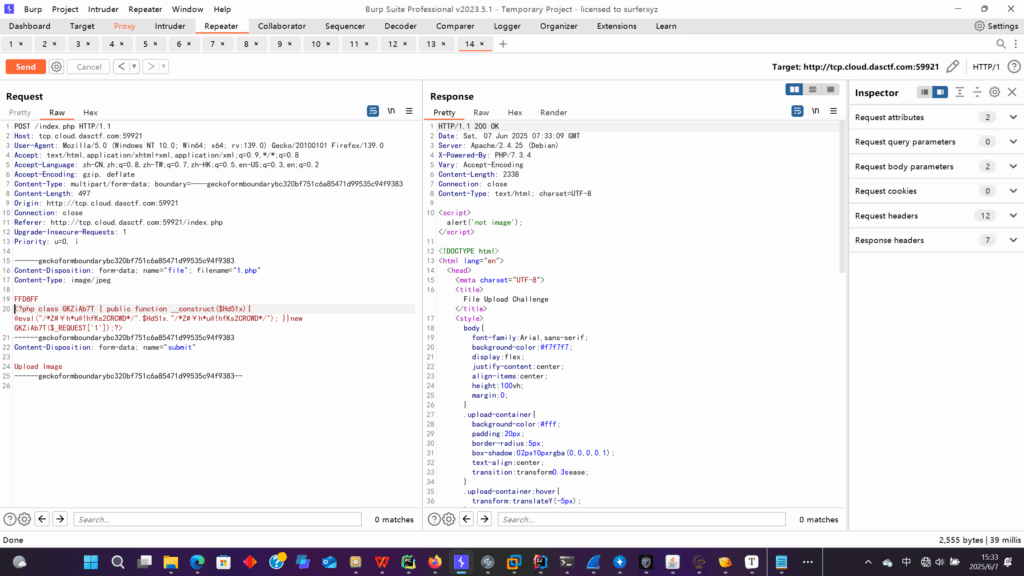Open the Extensions tool tab
Image resolution: width=1024 pixels, height=576 pixels.
[x=616, y=26]
